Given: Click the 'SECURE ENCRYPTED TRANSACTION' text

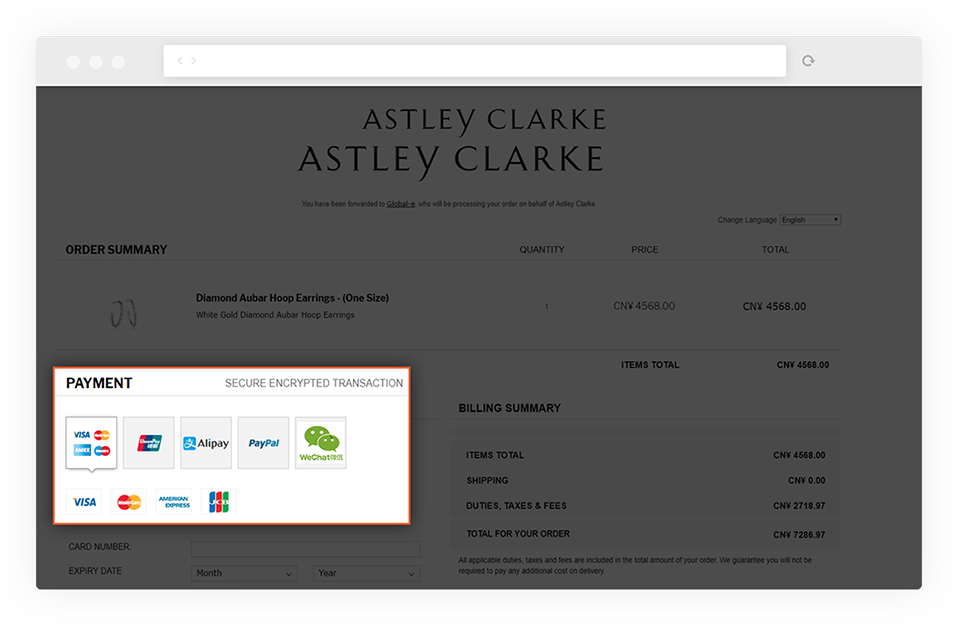Looking at the screenshot, I should tap(314, 384).
